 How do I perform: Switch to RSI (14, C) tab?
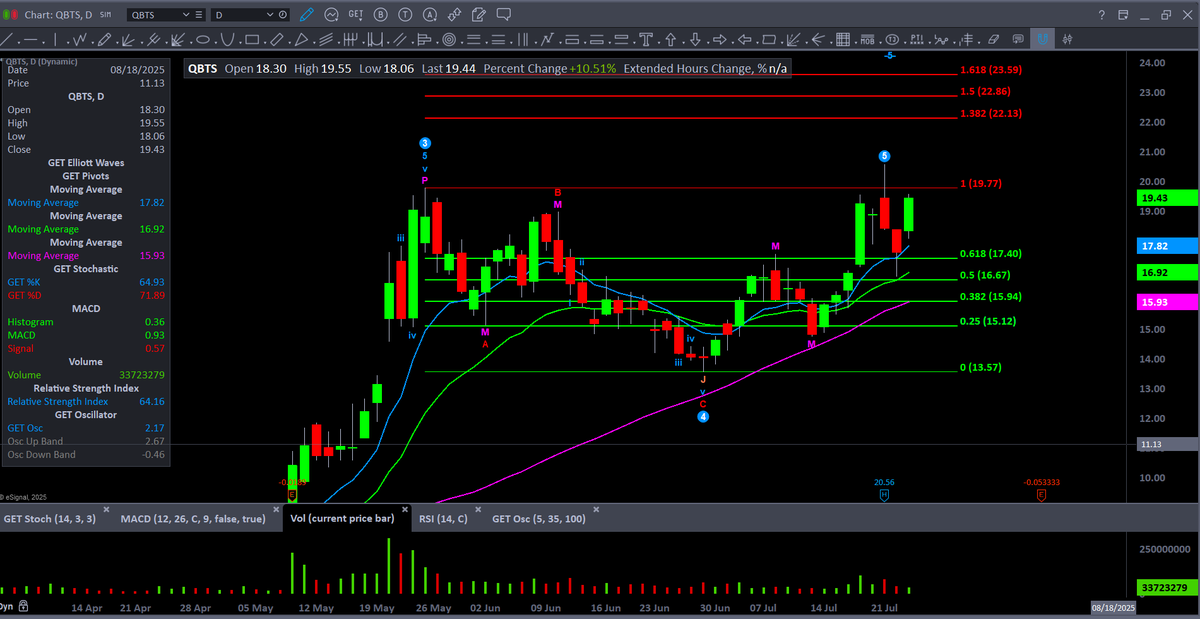[443, 519]
